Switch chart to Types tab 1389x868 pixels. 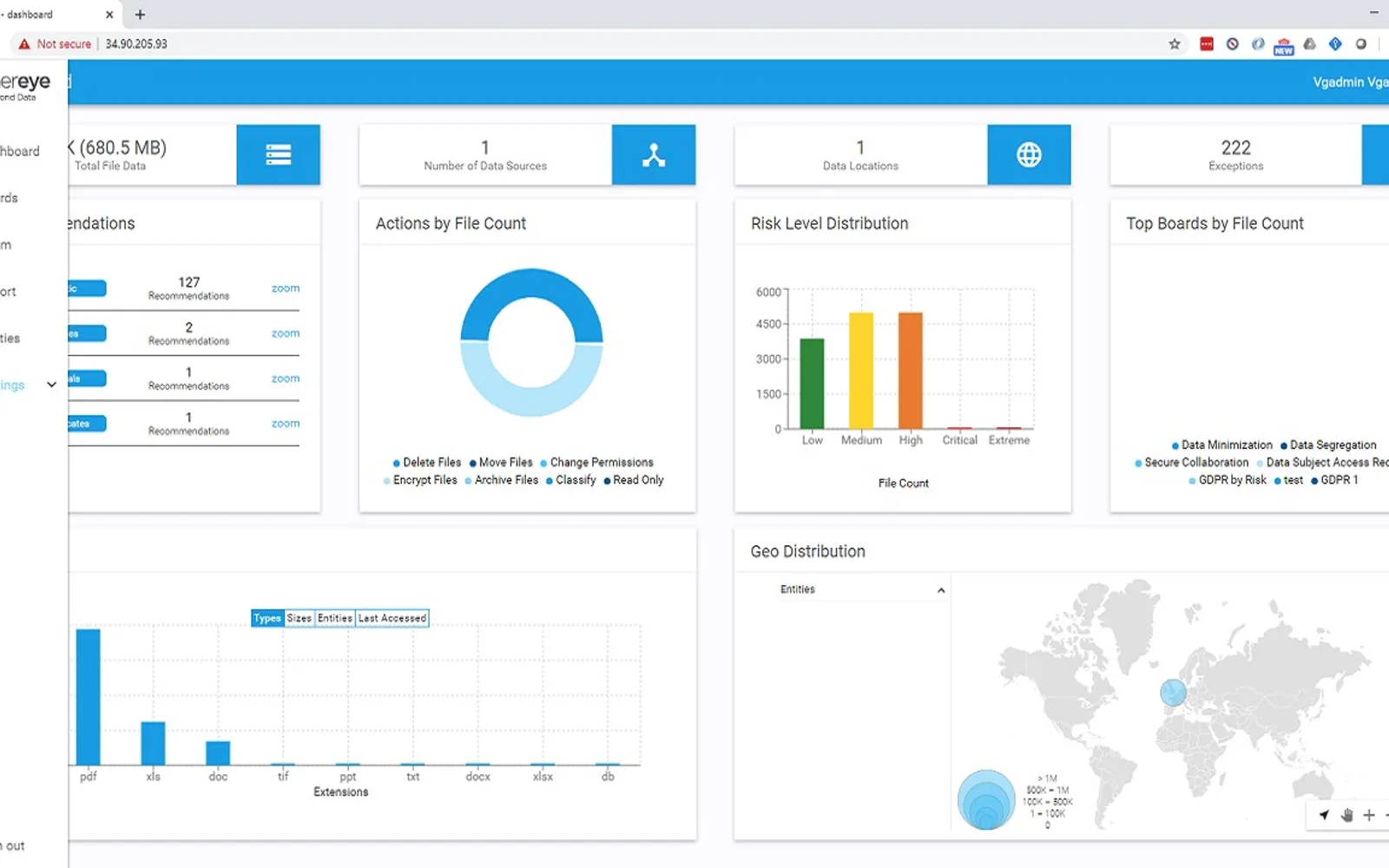pyautogui.click(x=267, y=618)
